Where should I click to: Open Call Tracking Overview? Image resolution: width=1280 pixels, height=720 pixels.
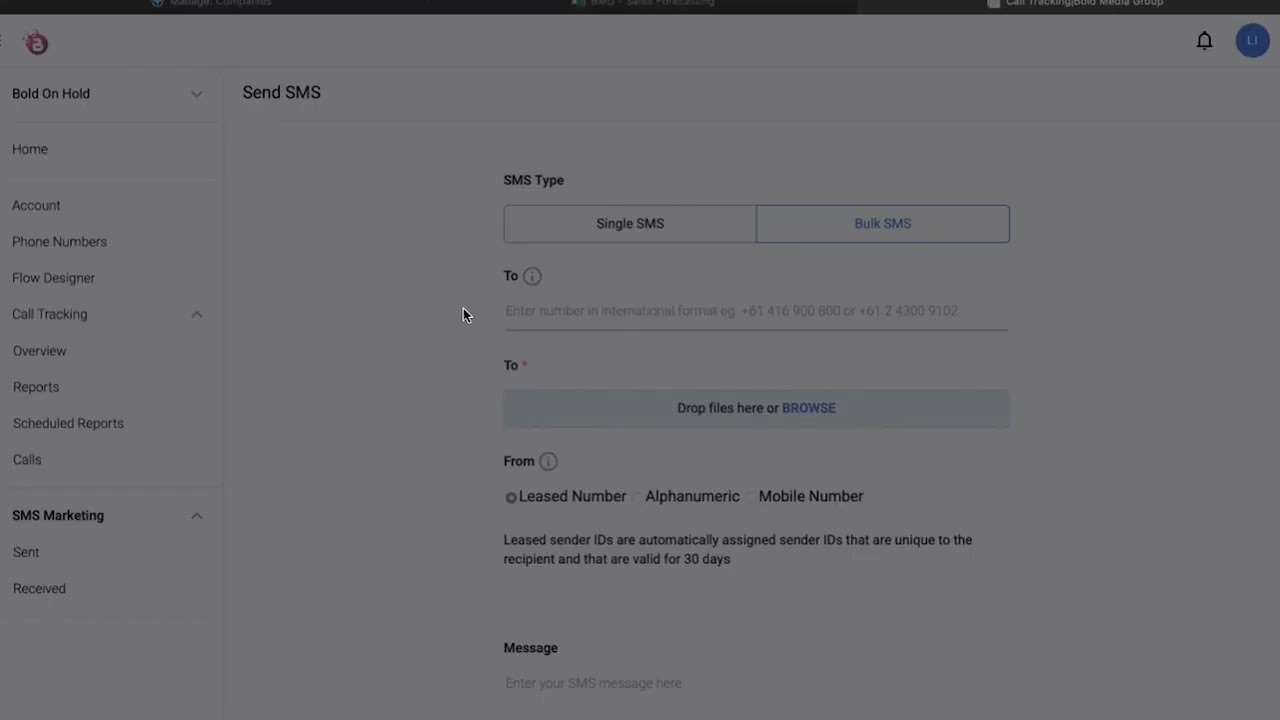(x=39, y=351)
